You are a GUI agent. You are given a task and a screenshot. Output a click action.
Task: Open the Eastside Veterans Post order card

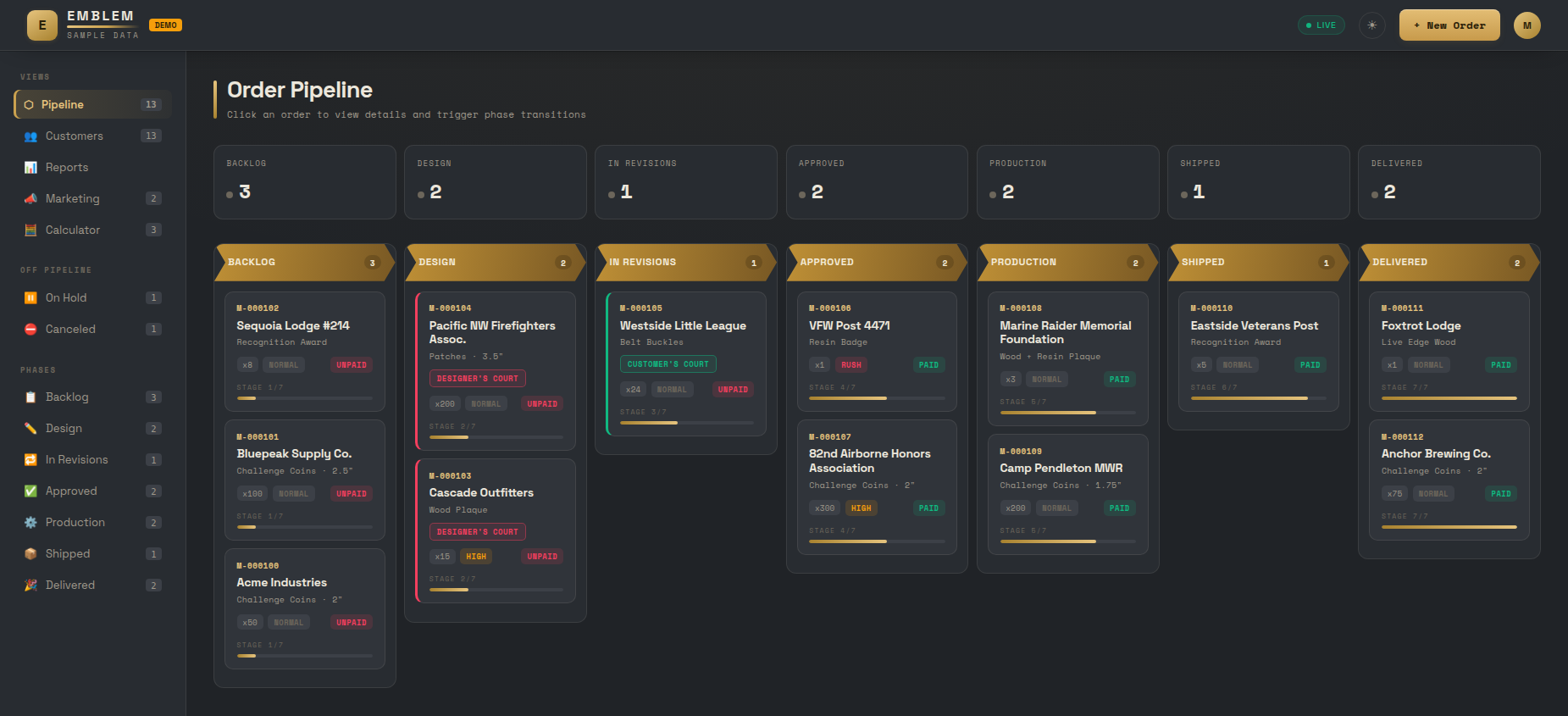coord(1259,352)
